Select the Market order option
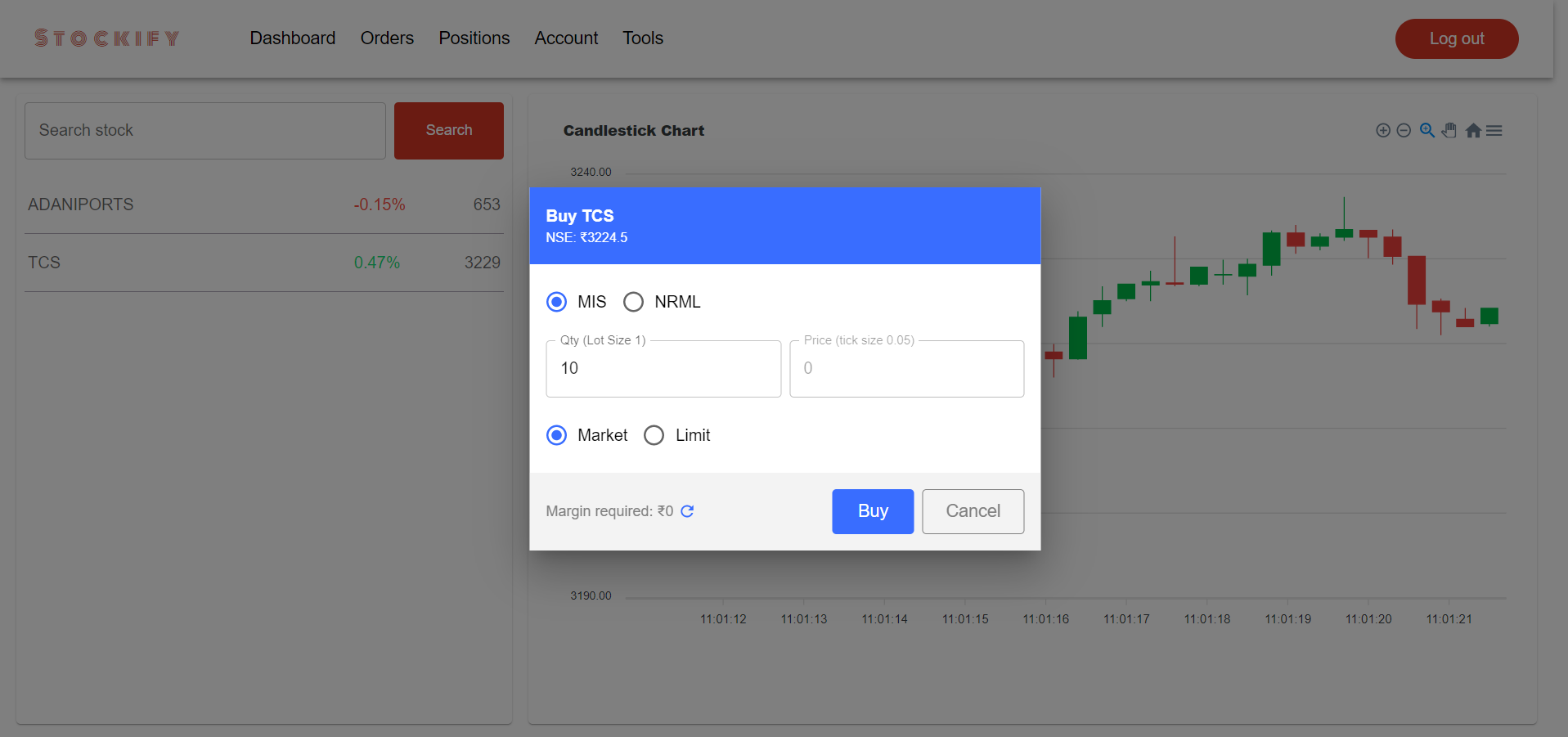 pyautogui.click(x=556, y=435)
